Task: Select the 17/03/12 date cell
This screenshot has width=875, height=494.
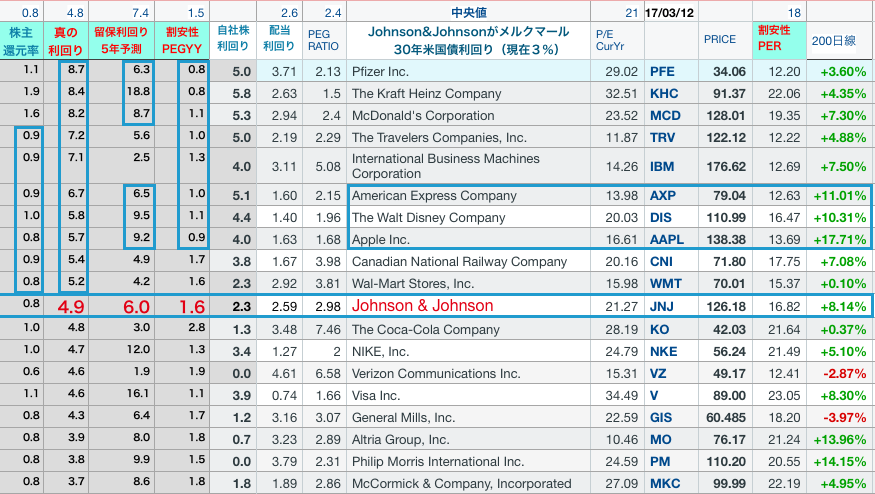Action: pos(670,12)
